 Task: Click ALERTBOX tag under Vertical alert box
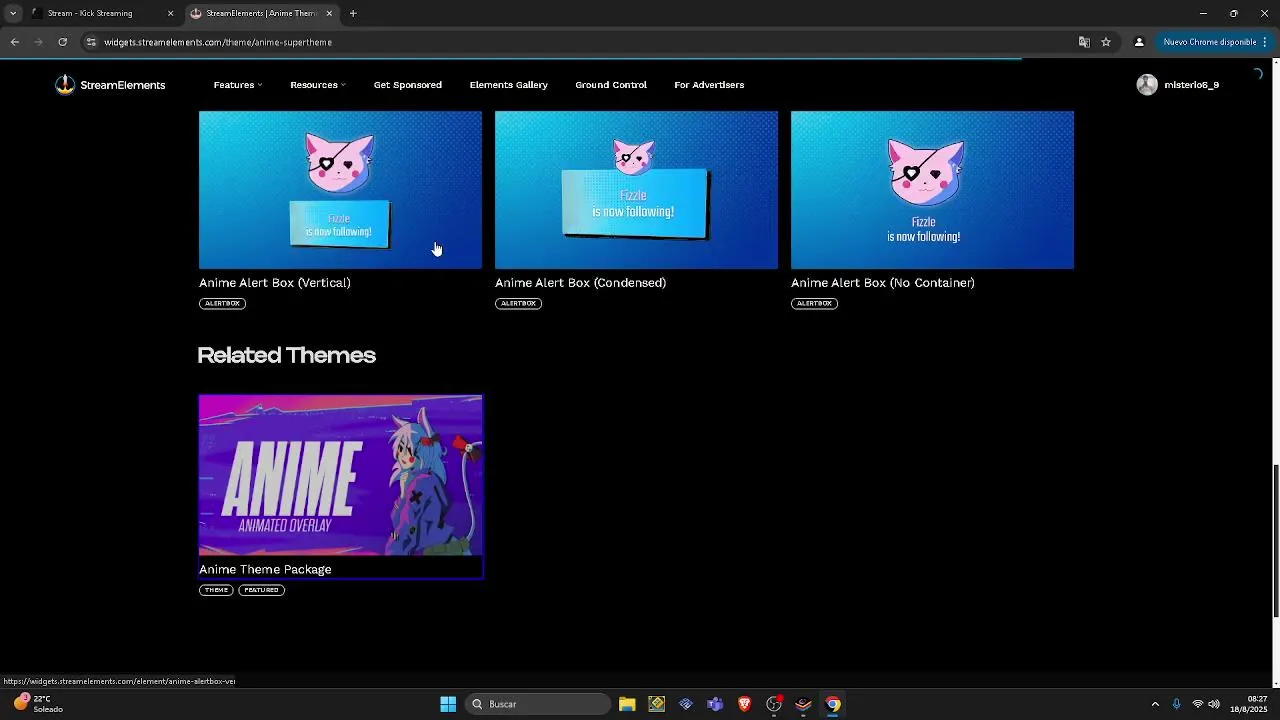point(222,303)
